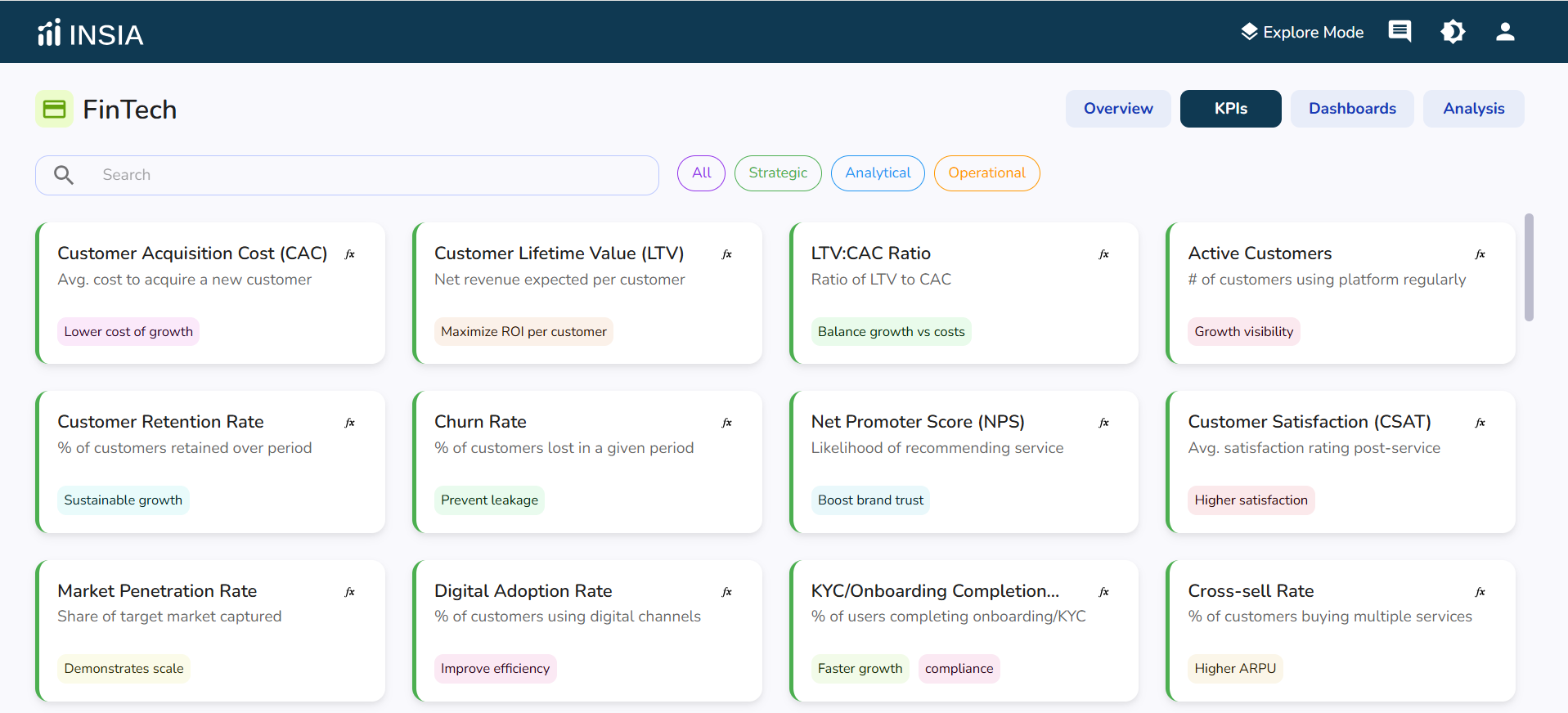Click the FinTech credit card icon
1568x713 pixels.
pyautogui.click(x=54, y=109)
